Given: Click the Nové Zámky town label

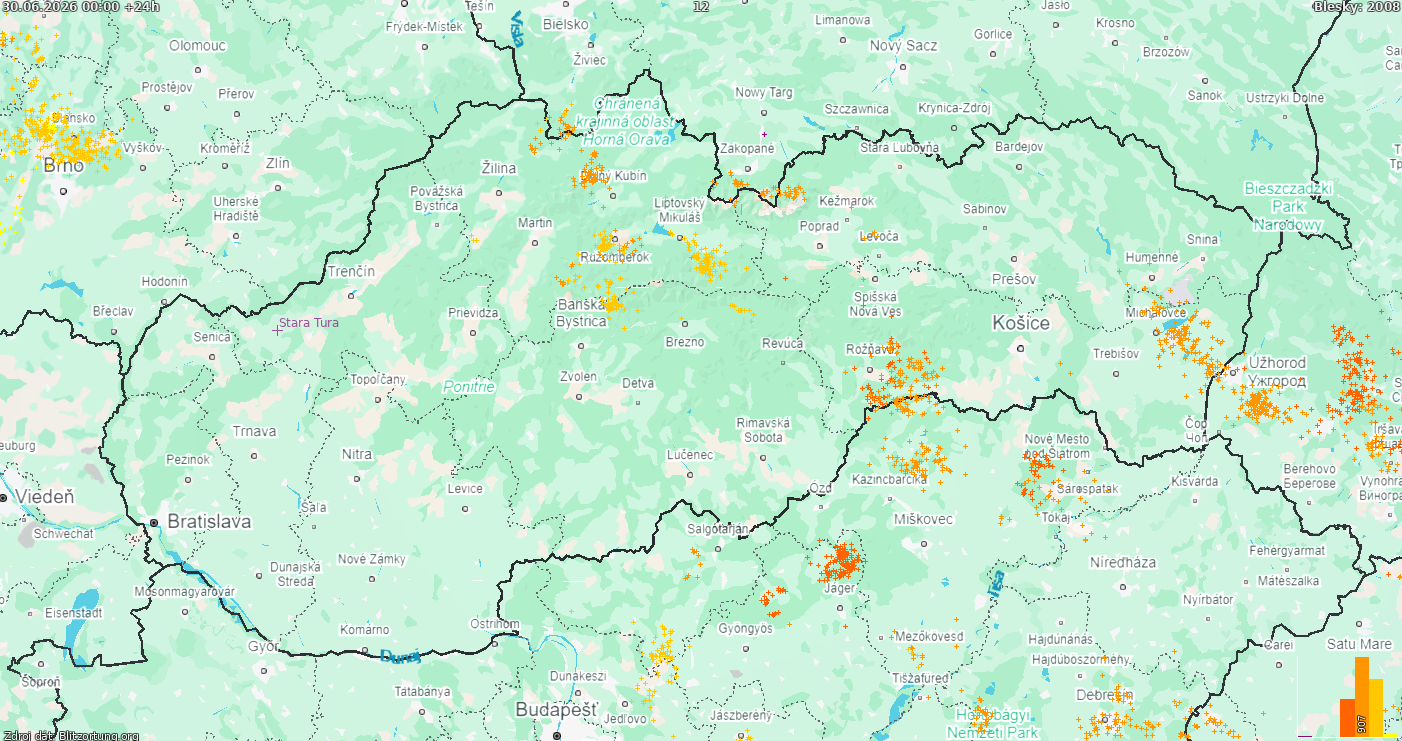Looking at the screenshot, I should pyautogui.click(x=371, y=559).
